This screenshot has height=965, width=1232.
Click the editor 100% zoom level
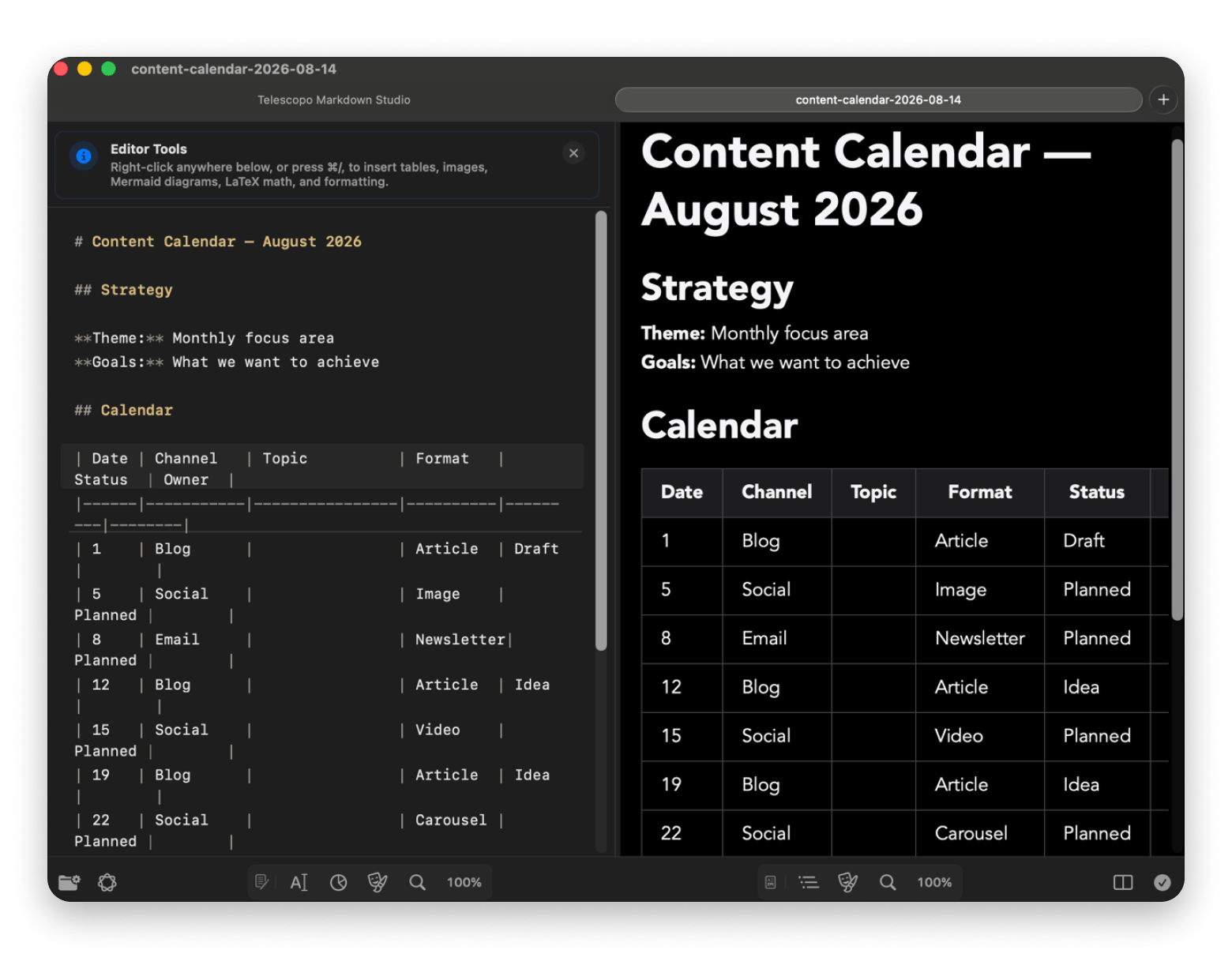(464, 882)
